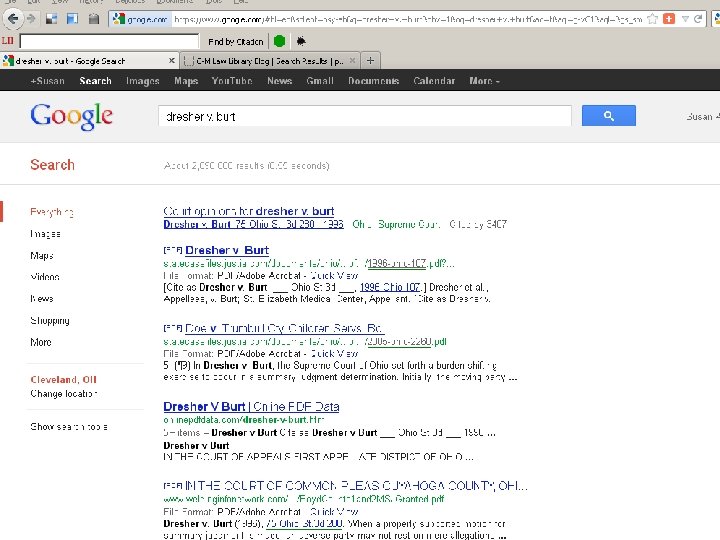Select the Images filter in the left sidebar
Viewport: 720px width, 540px height.
pos(45,234)
